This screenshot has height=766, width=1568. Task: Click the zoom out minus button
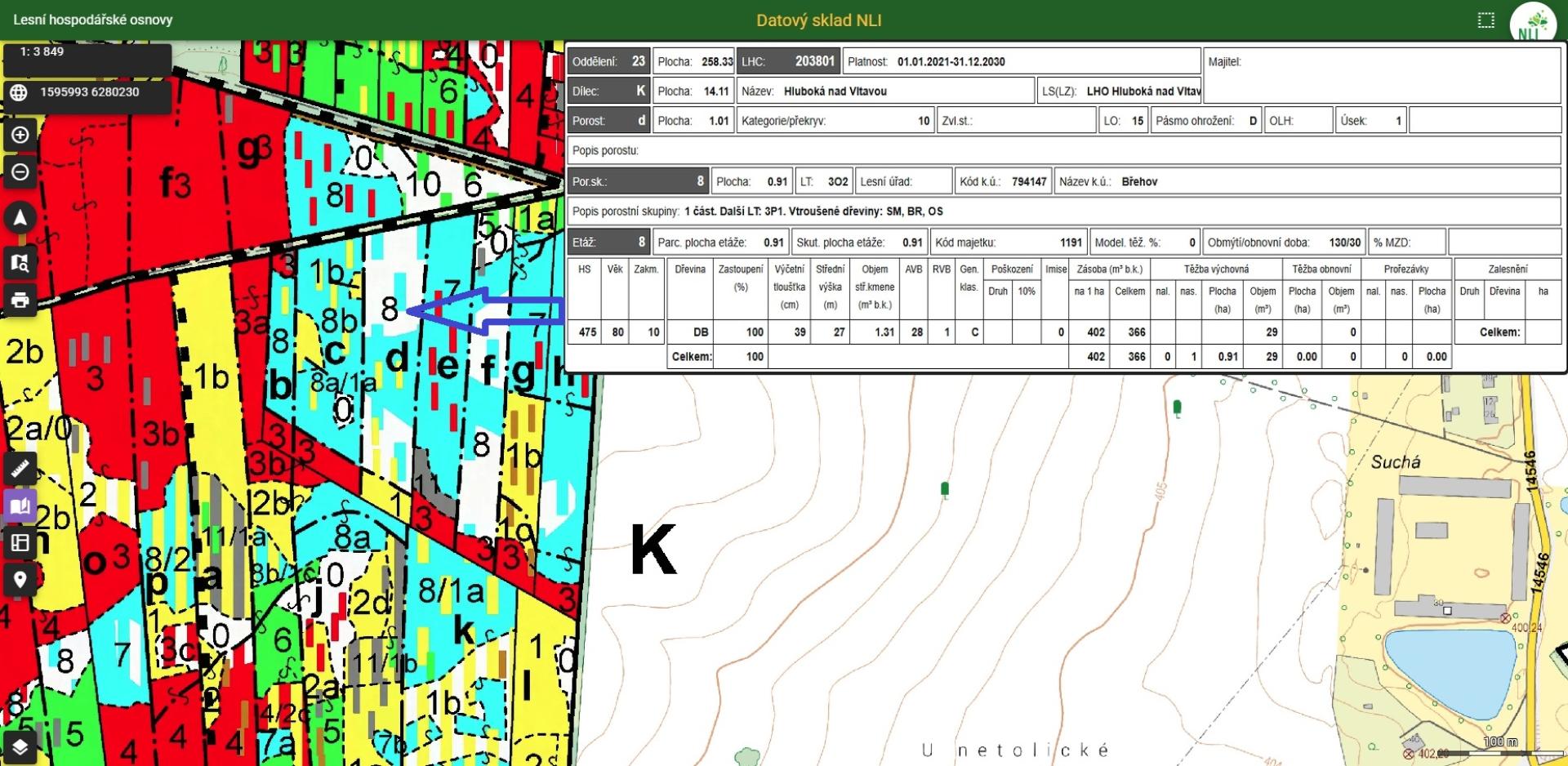[x=20, y=172]
